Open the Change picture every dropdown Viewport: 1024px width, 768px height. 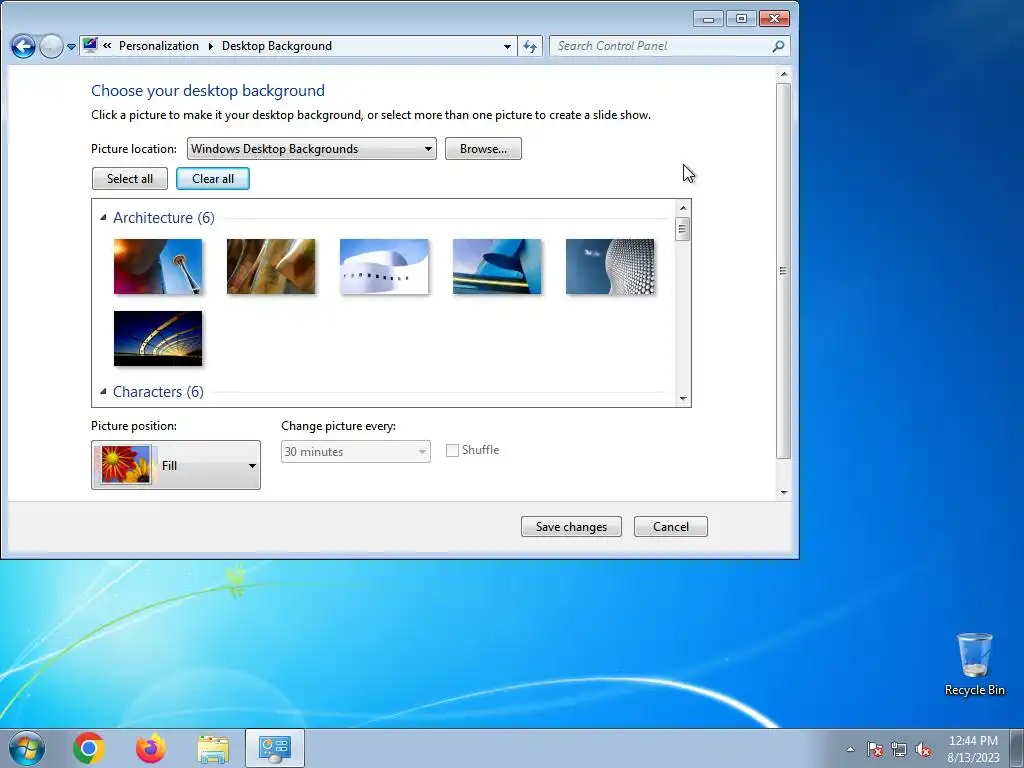click(355, 451)
